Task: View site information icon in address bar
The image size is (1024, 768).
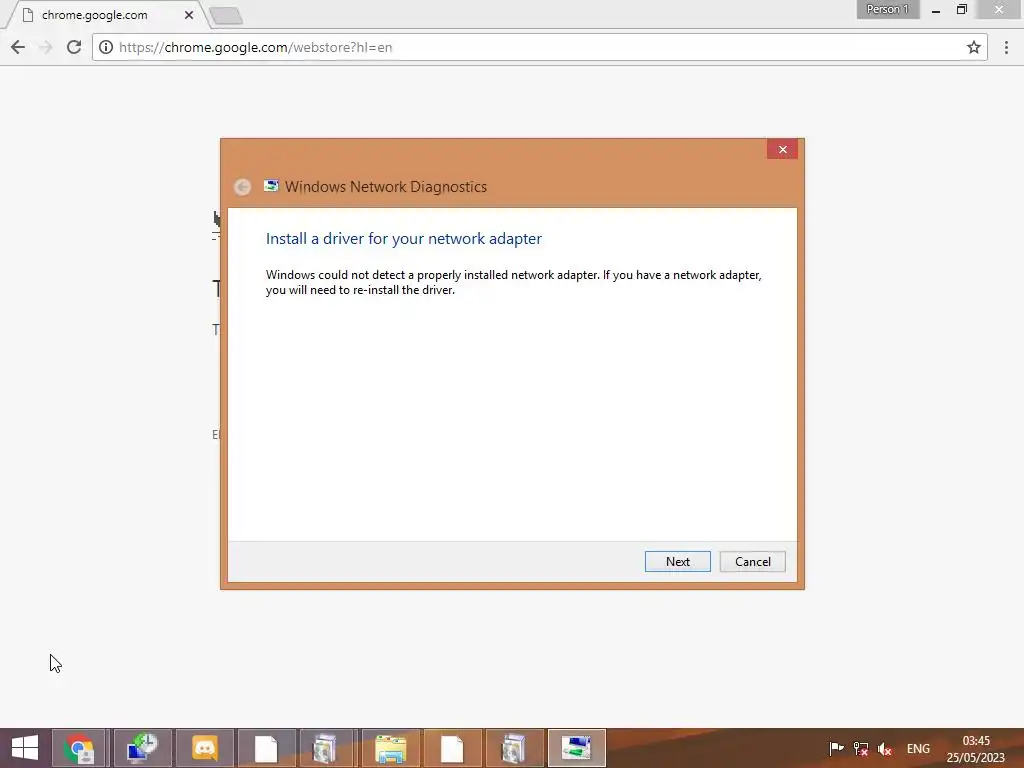Action: [106, 47]
